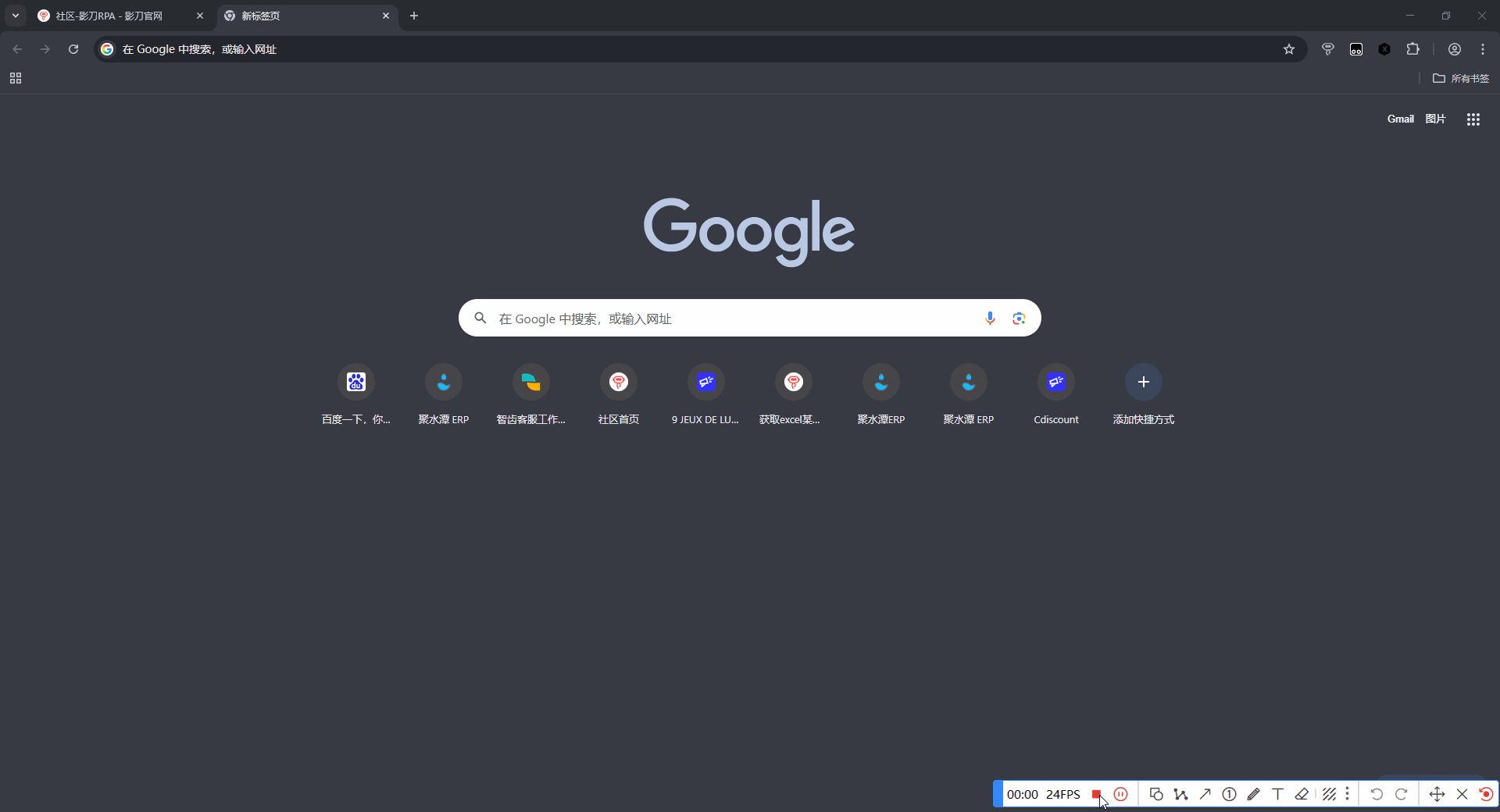Open the Chrome profile menu
Viewport: 1500px width, 812px height.
coord(1455,49)
